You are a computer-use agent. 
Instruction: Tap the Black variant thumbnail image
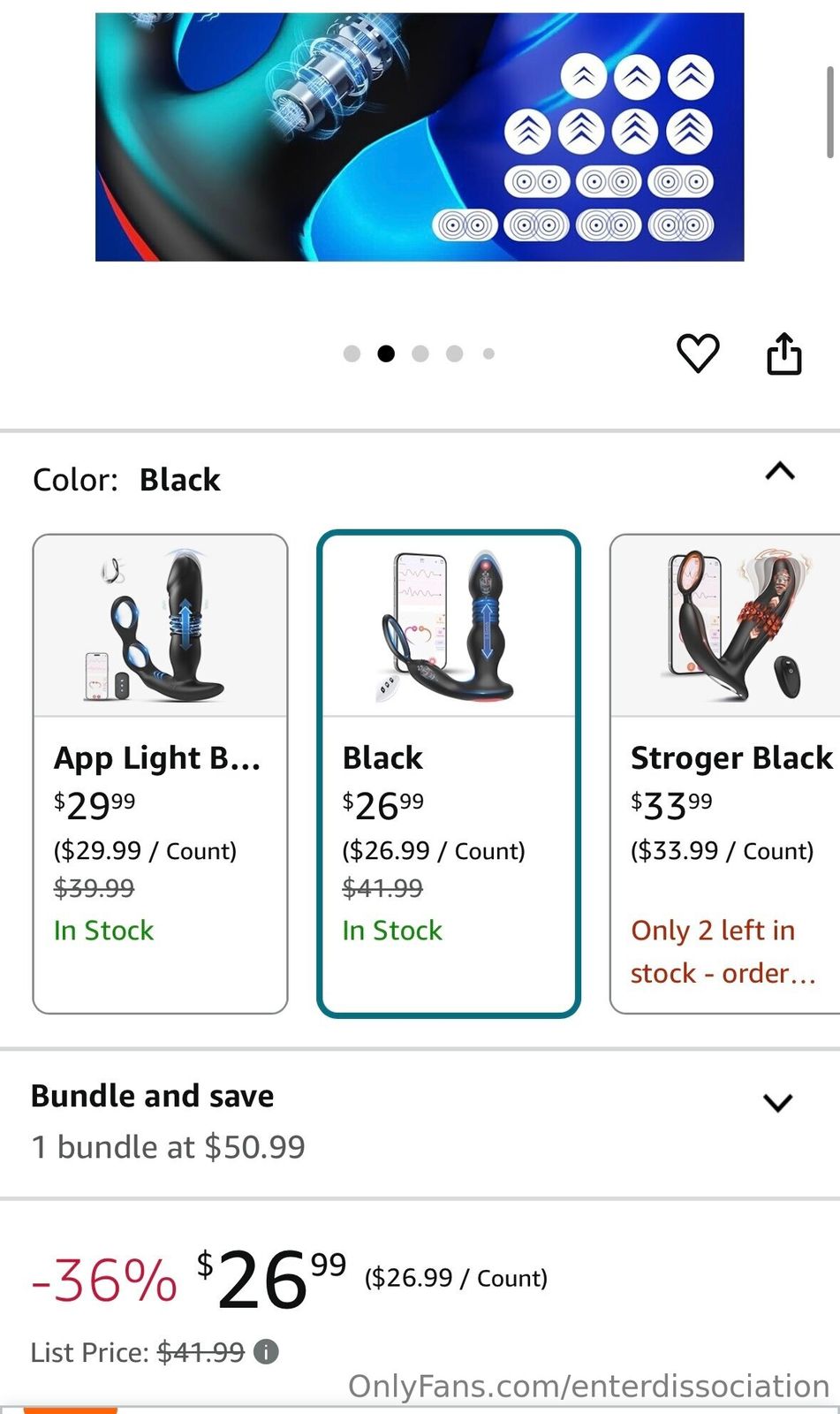(x=448, y=626)
